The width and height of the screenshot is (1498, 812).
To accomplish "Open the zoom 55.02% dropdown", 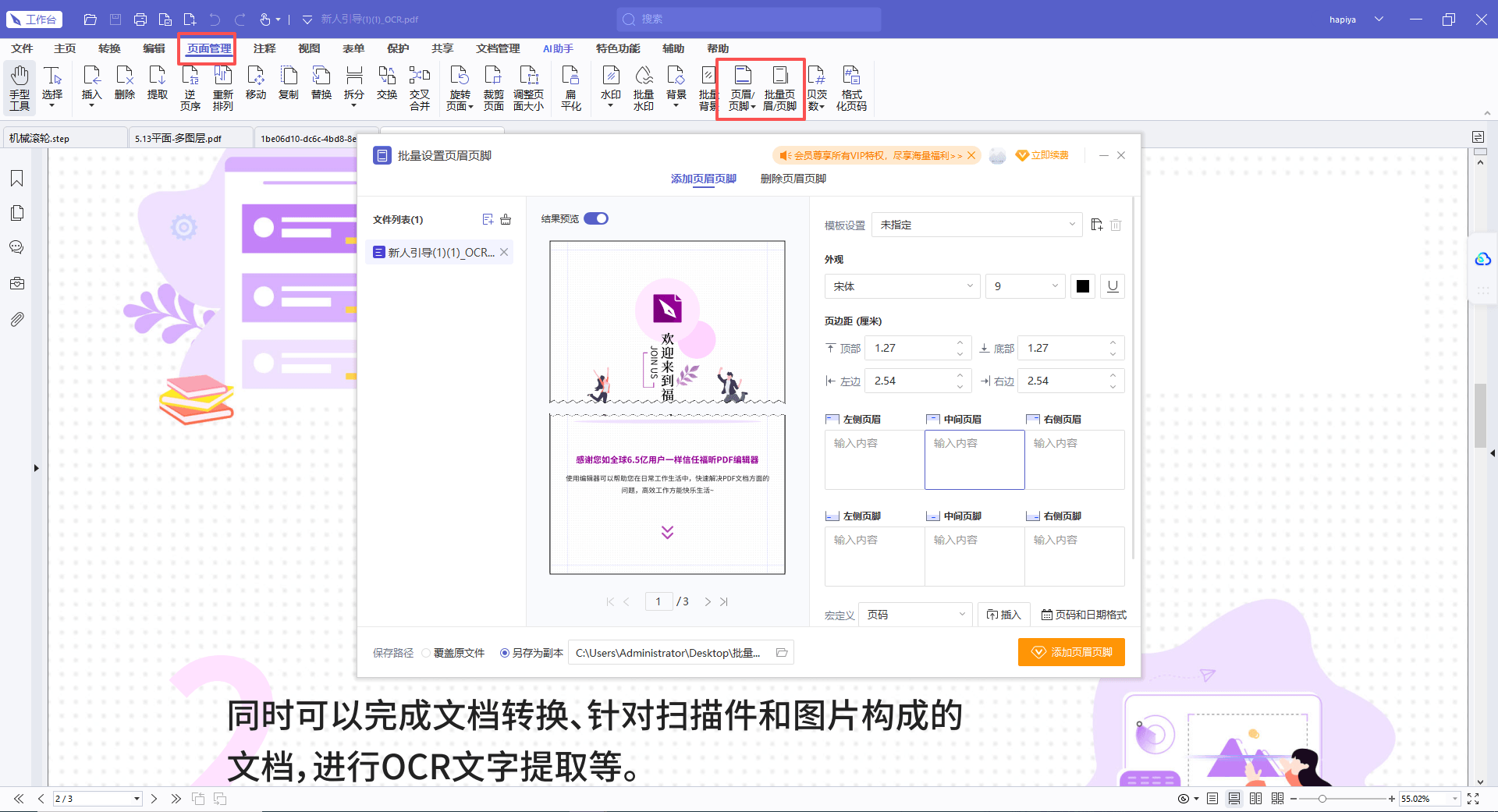I will [1454, 798].
